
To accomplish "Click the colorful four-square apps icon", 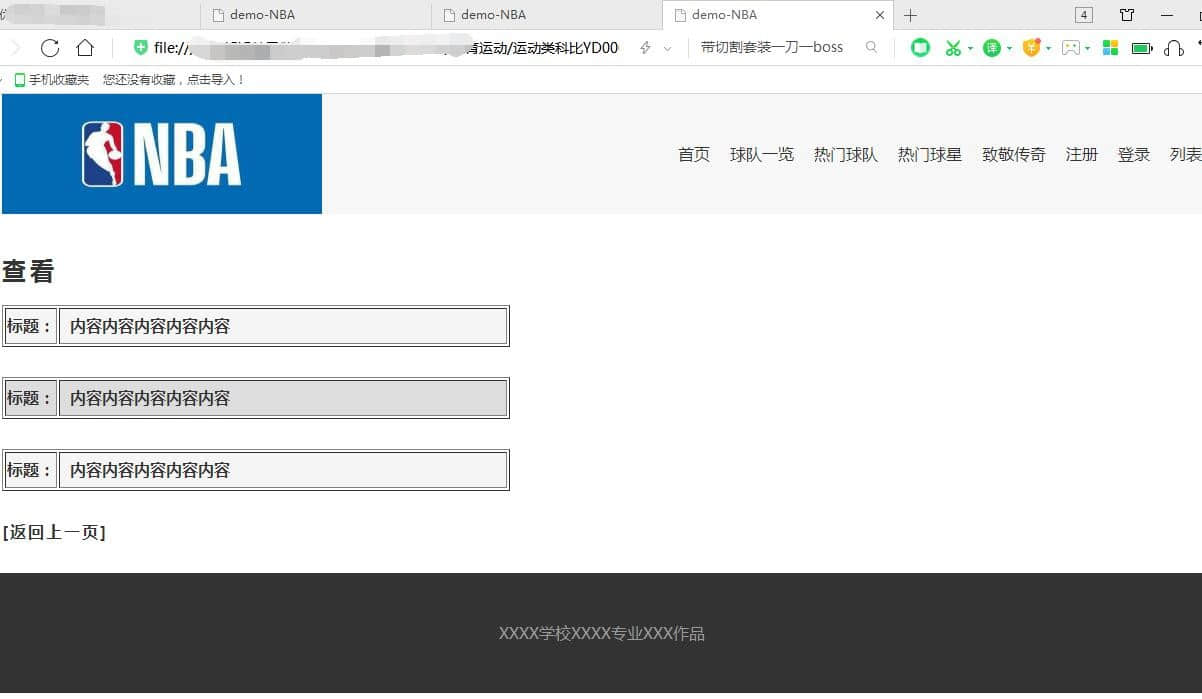I will pyautogui.click(x=1110, y=48).
